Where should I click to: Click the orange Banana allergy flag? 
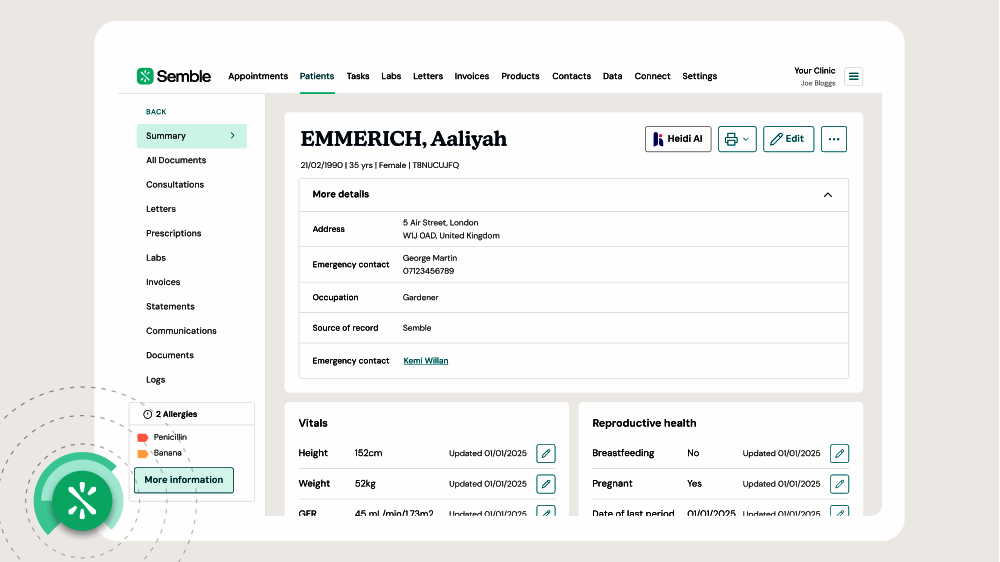143,454
